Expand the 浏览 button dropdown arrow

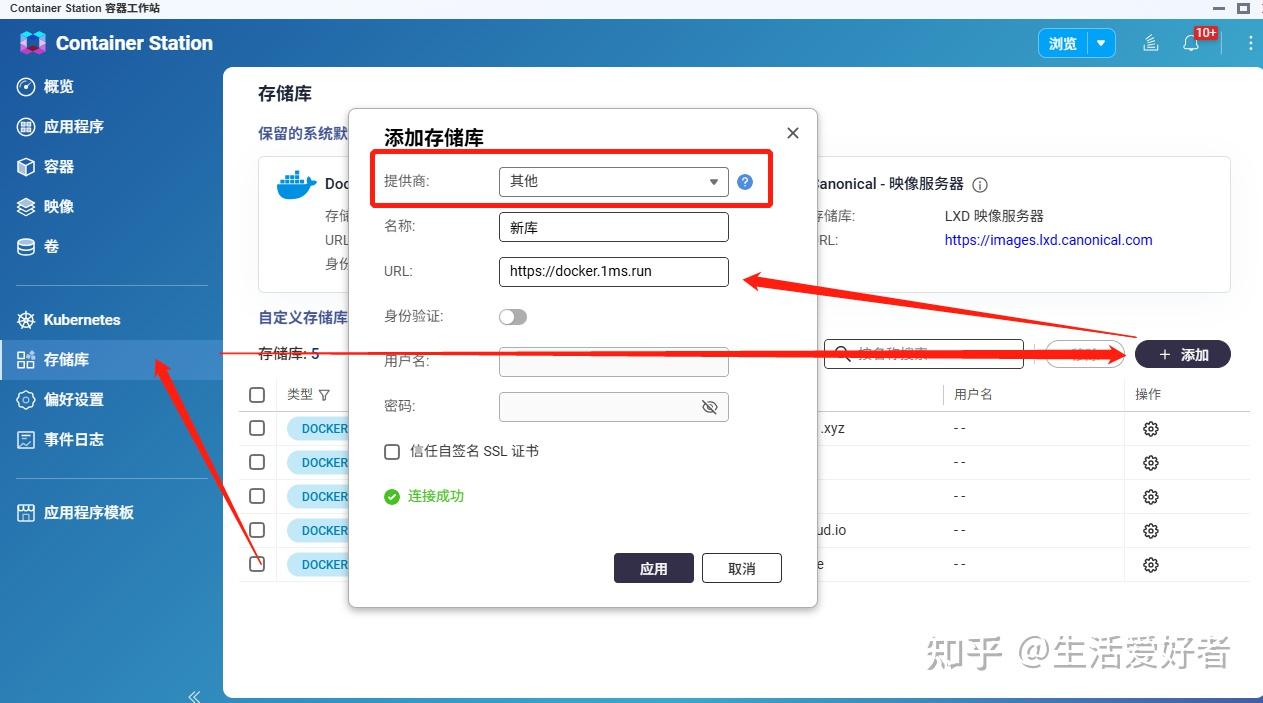click(x=1101, y=44)
